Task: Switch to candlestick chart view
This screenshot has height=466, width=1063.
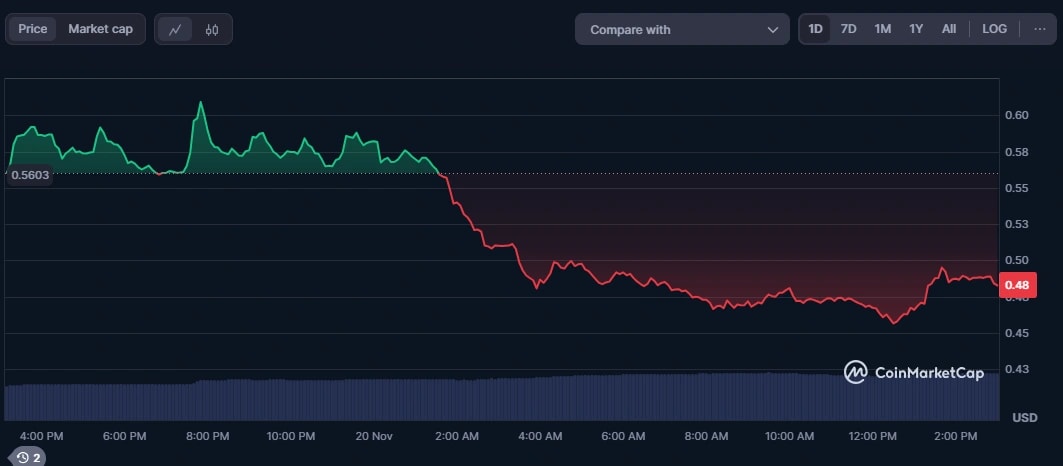Action: (x=211, y=29)
